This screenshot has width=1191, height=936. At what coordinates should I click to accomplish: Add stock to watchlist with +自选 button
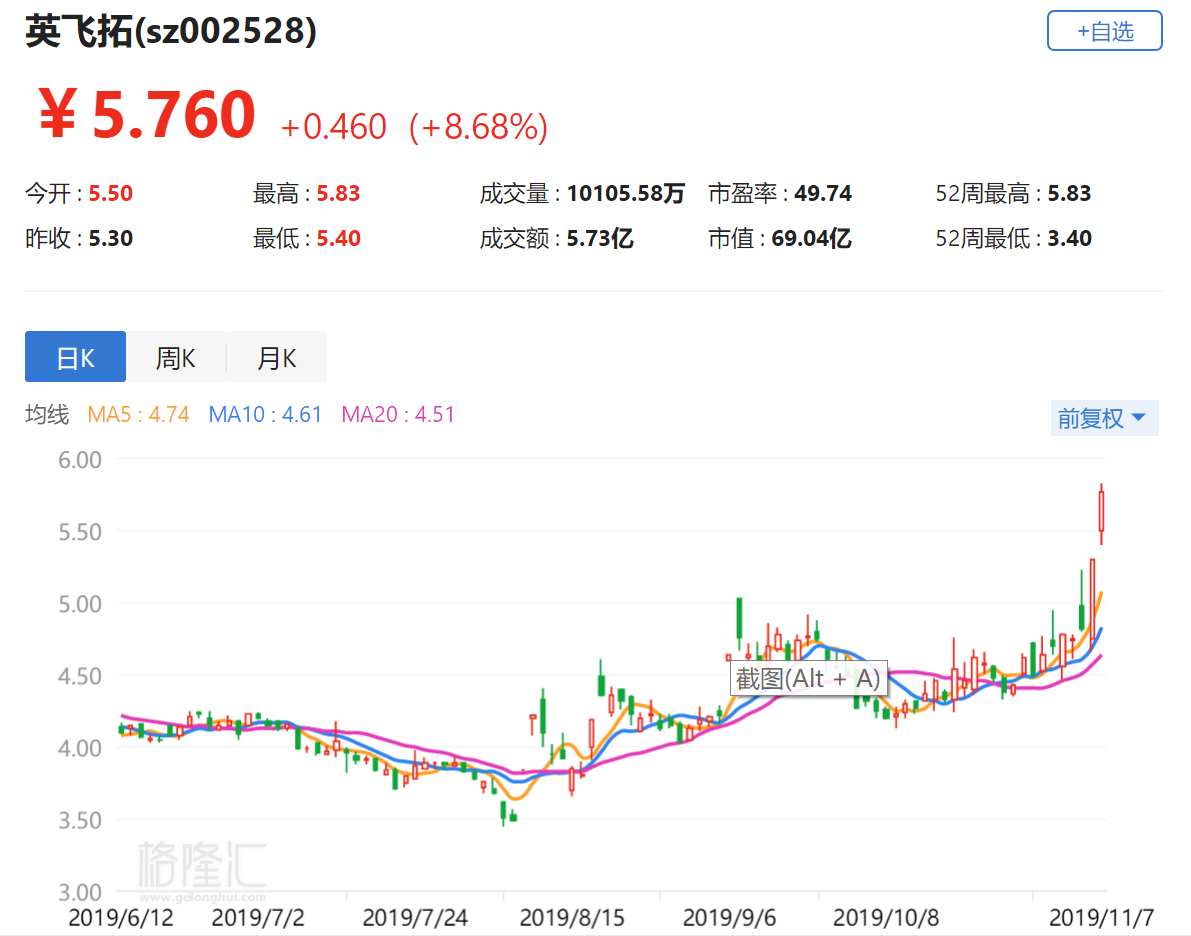[1104, 31]
